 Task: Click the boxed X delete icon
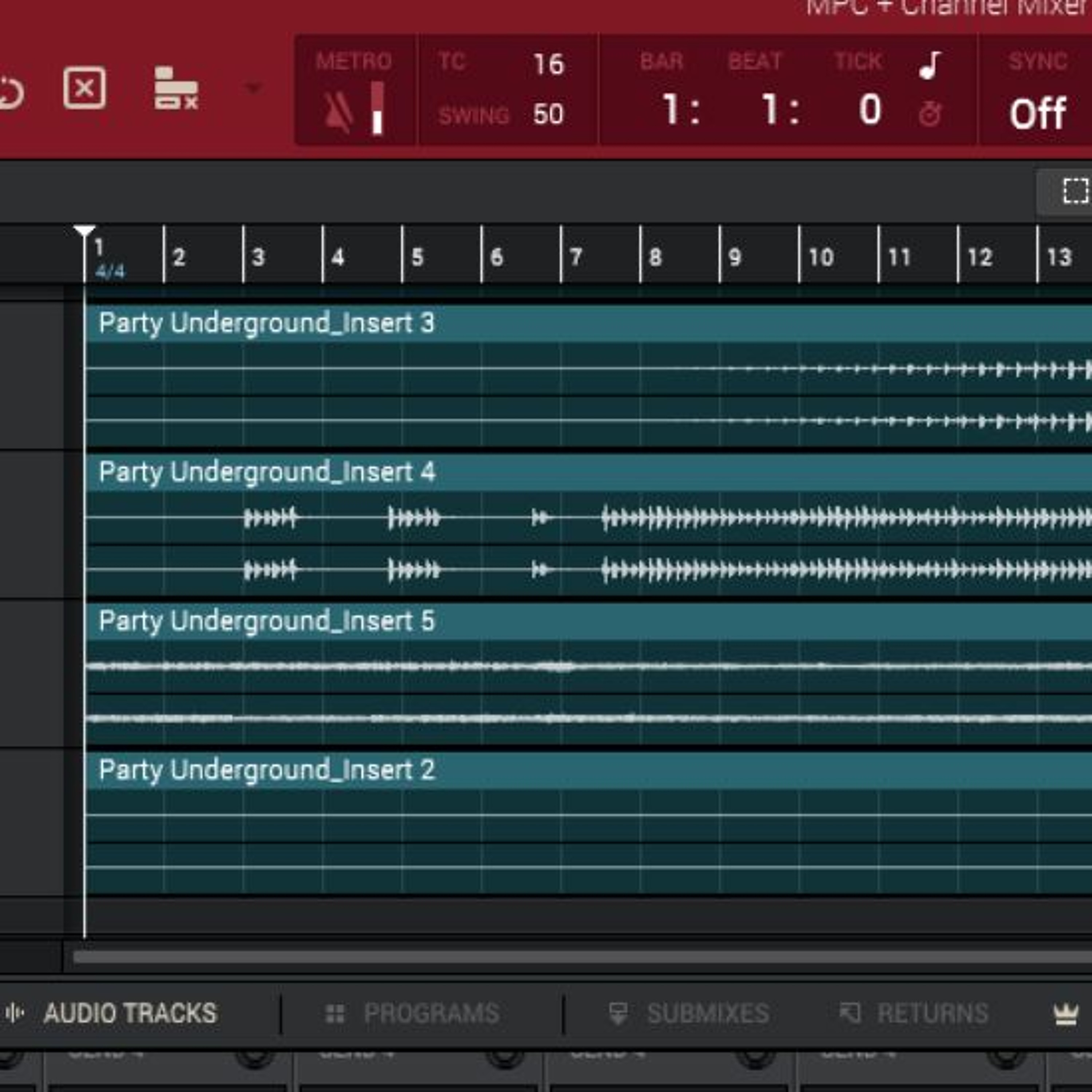[x=84, y=88]
